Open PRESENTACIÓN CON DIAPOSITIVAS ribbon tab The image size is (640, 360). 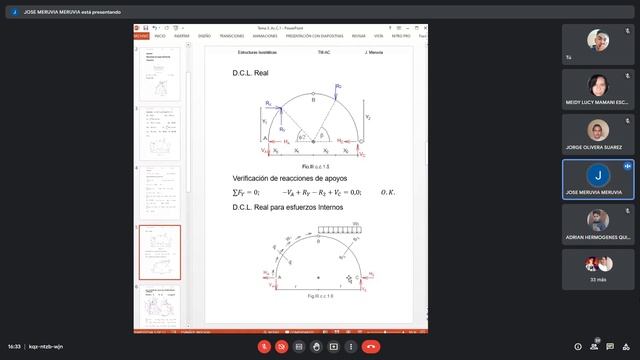coord(314,36)
